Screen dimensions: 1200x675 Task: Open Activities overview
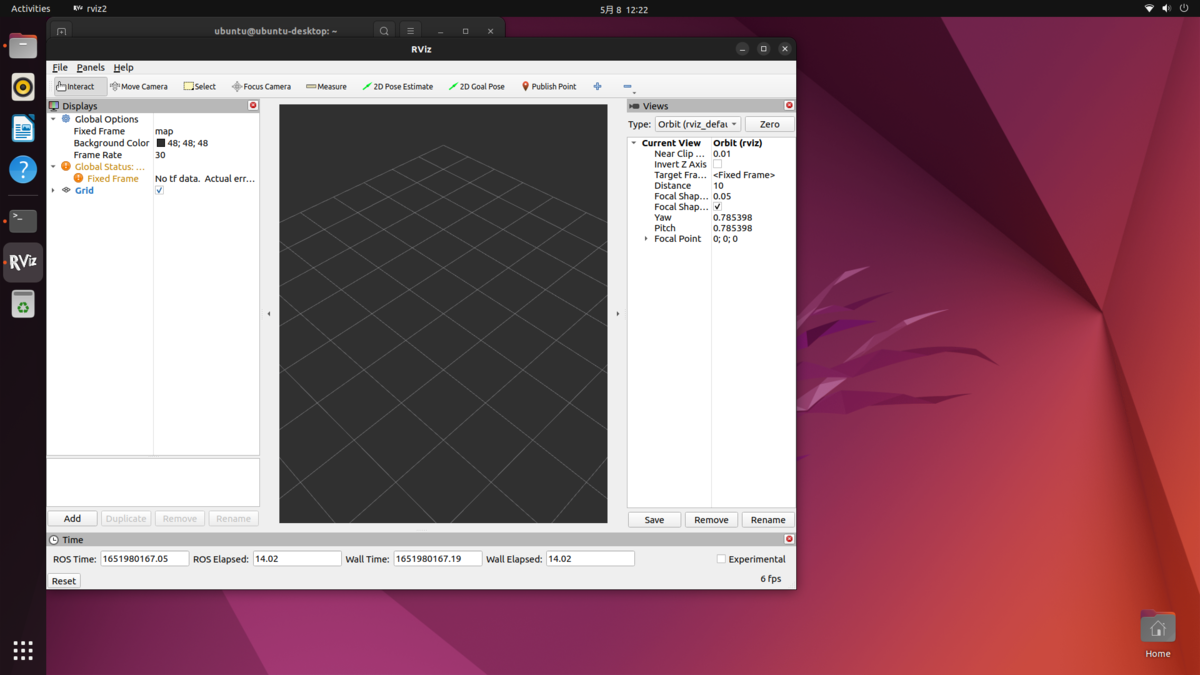point(30,9)
